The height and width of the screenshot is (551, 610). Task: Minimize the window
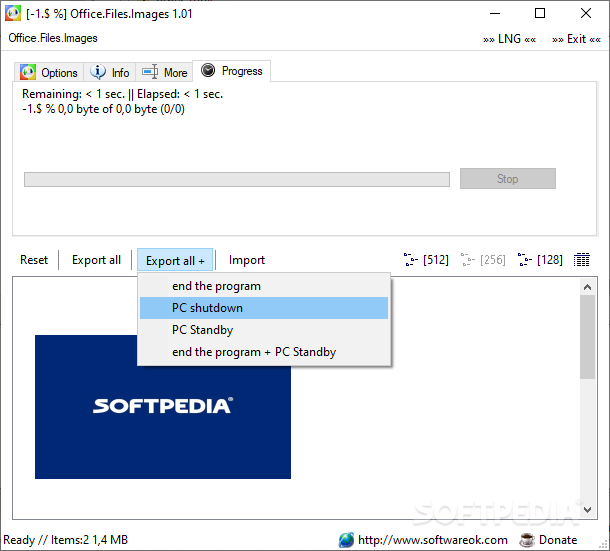pos(495,13)
